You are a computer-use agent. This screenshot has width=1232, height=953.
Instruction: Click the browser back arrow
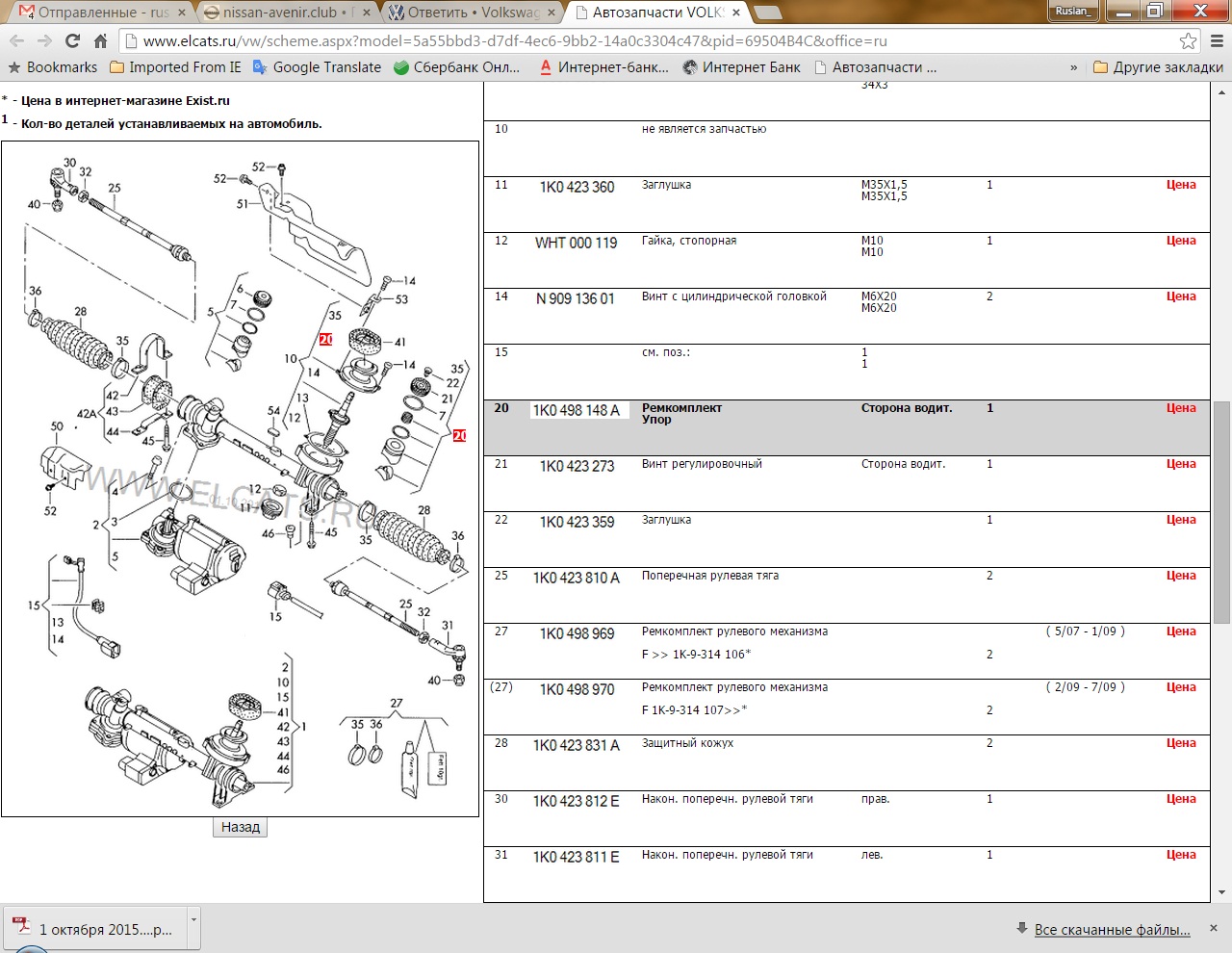[16, 40]
